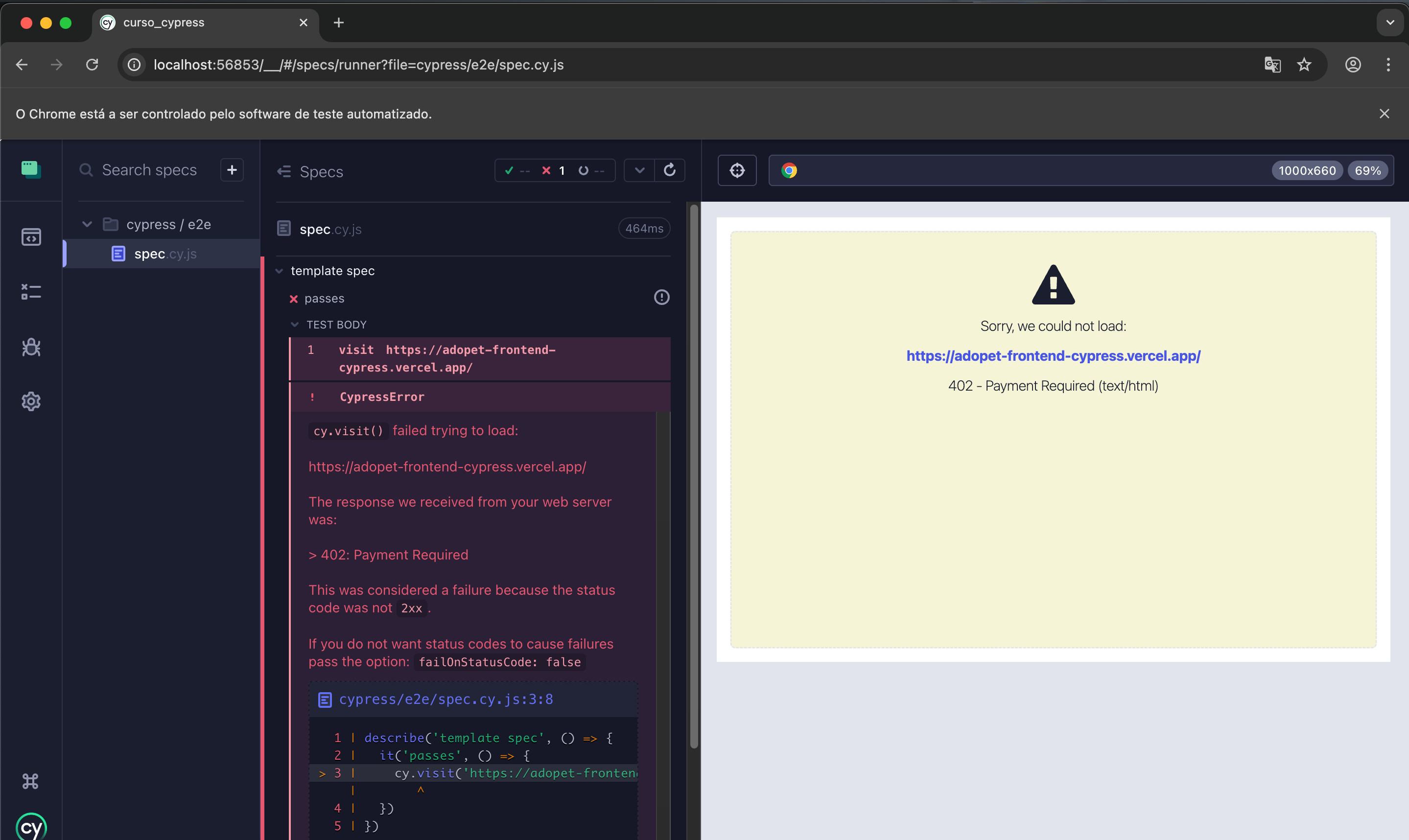
Task: Open Cypress Settings gear icon
Action: (x=31, y=401)
